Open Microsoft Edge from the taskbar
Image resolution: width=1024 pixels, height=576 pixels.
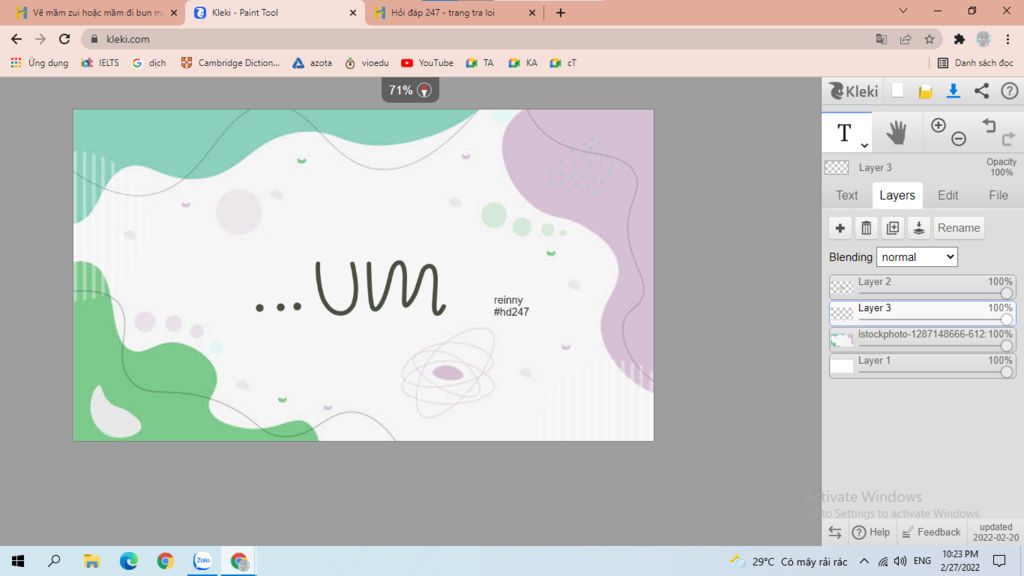[129, 561]
